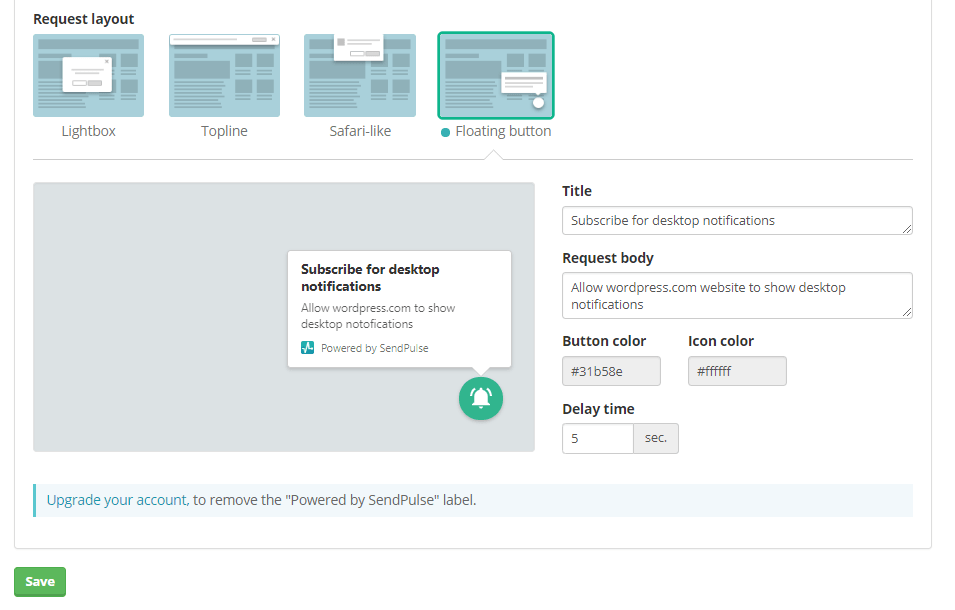
Task: Edit the Title text field
Action: coord(737,220)
